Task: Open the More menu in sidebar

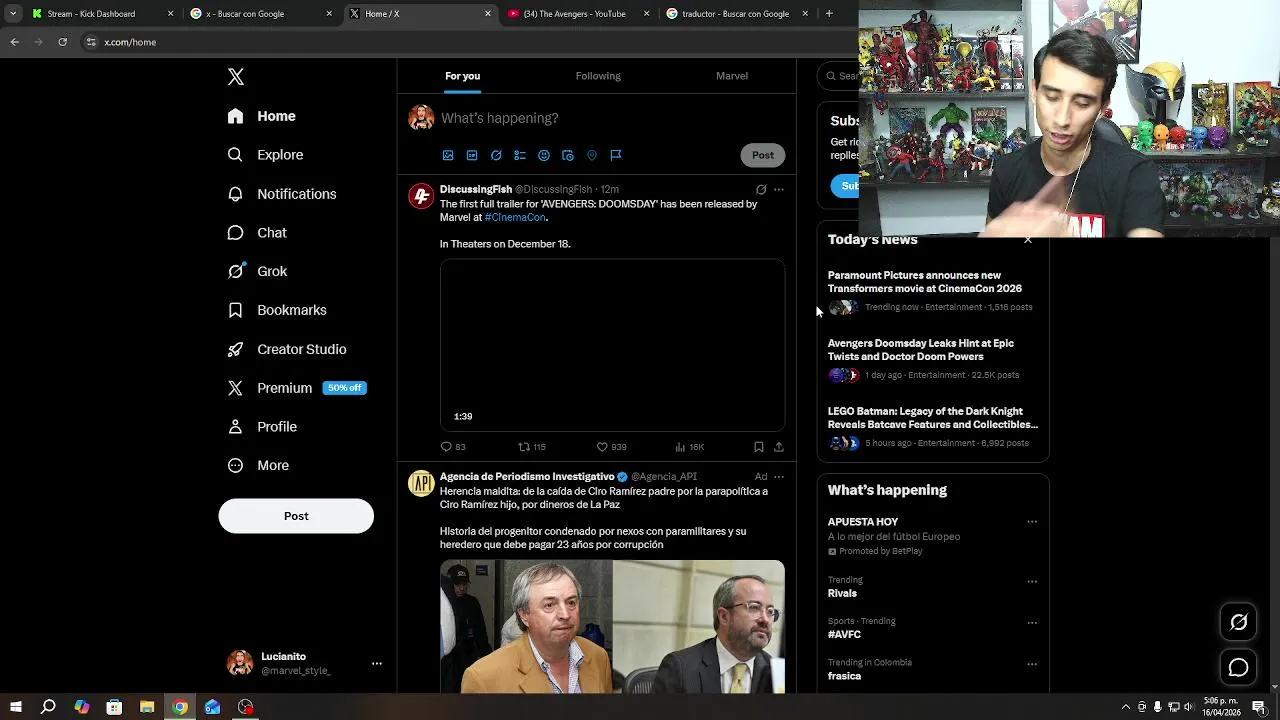Action: [258, 465]
